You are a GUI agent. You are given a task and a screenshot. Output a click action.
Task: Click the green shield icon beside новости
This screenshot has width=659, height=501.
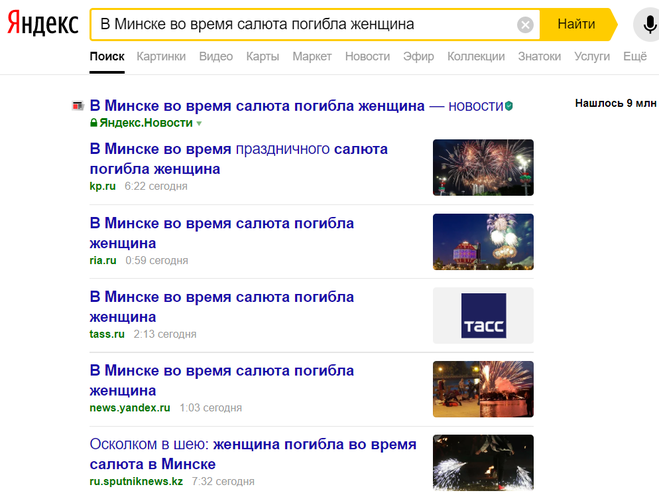click(509, 106)
